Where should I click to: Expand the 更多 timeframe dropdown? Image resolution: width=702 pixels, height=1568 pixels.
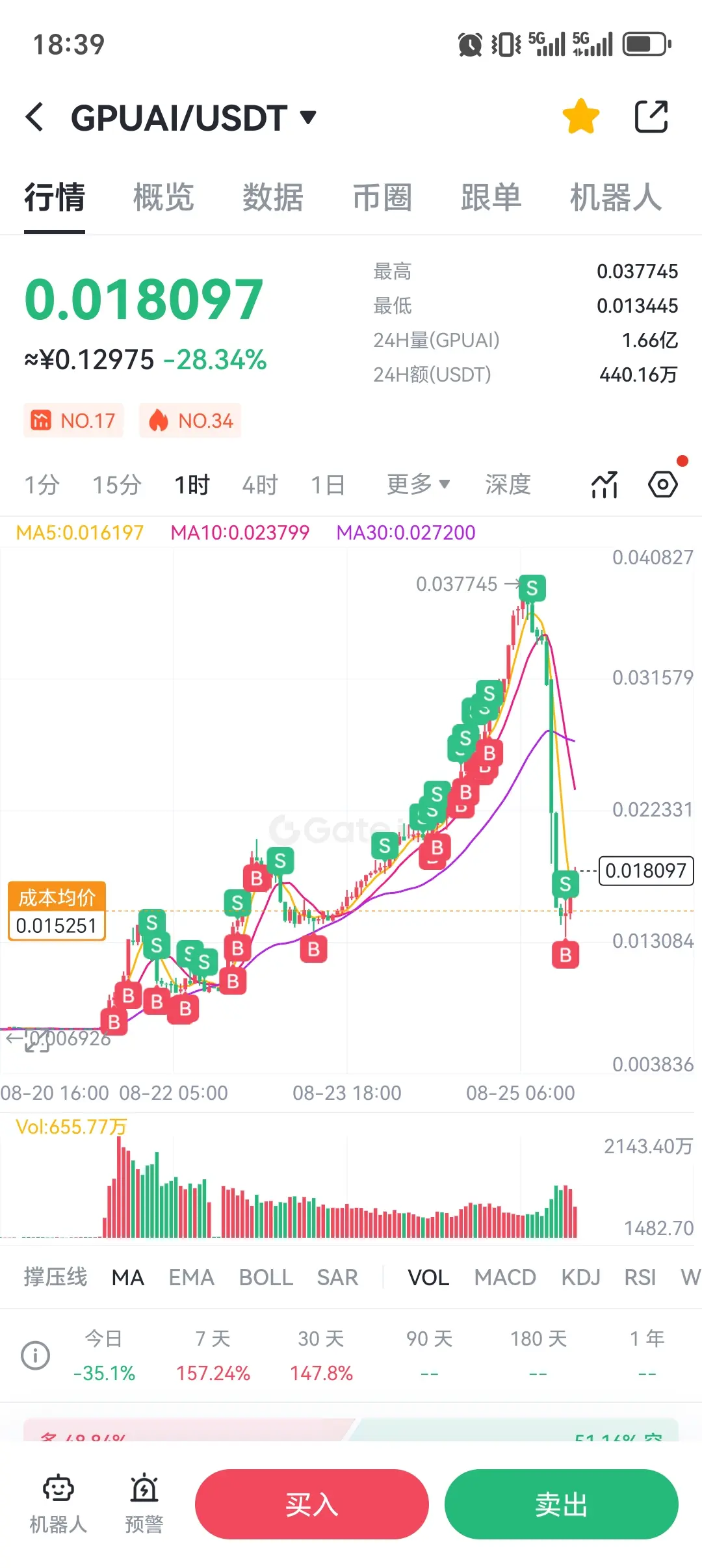point(419,484)
